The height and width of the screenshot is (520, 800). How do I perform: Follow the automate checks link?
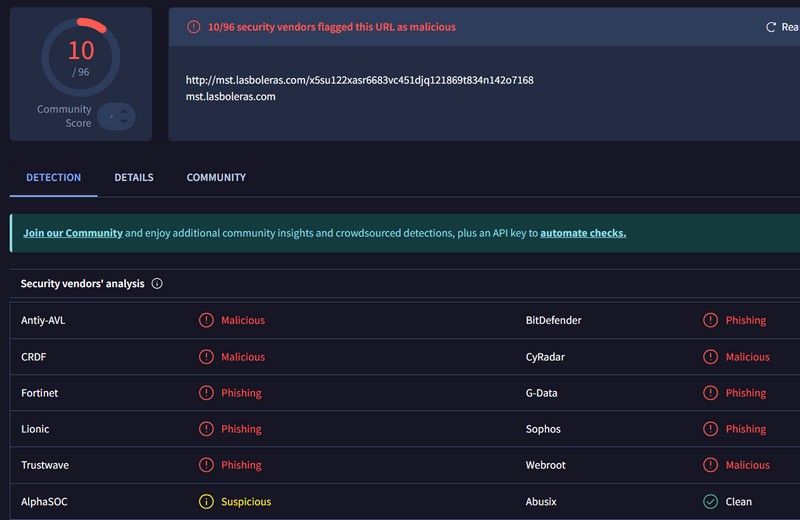[x=583, y=233]
